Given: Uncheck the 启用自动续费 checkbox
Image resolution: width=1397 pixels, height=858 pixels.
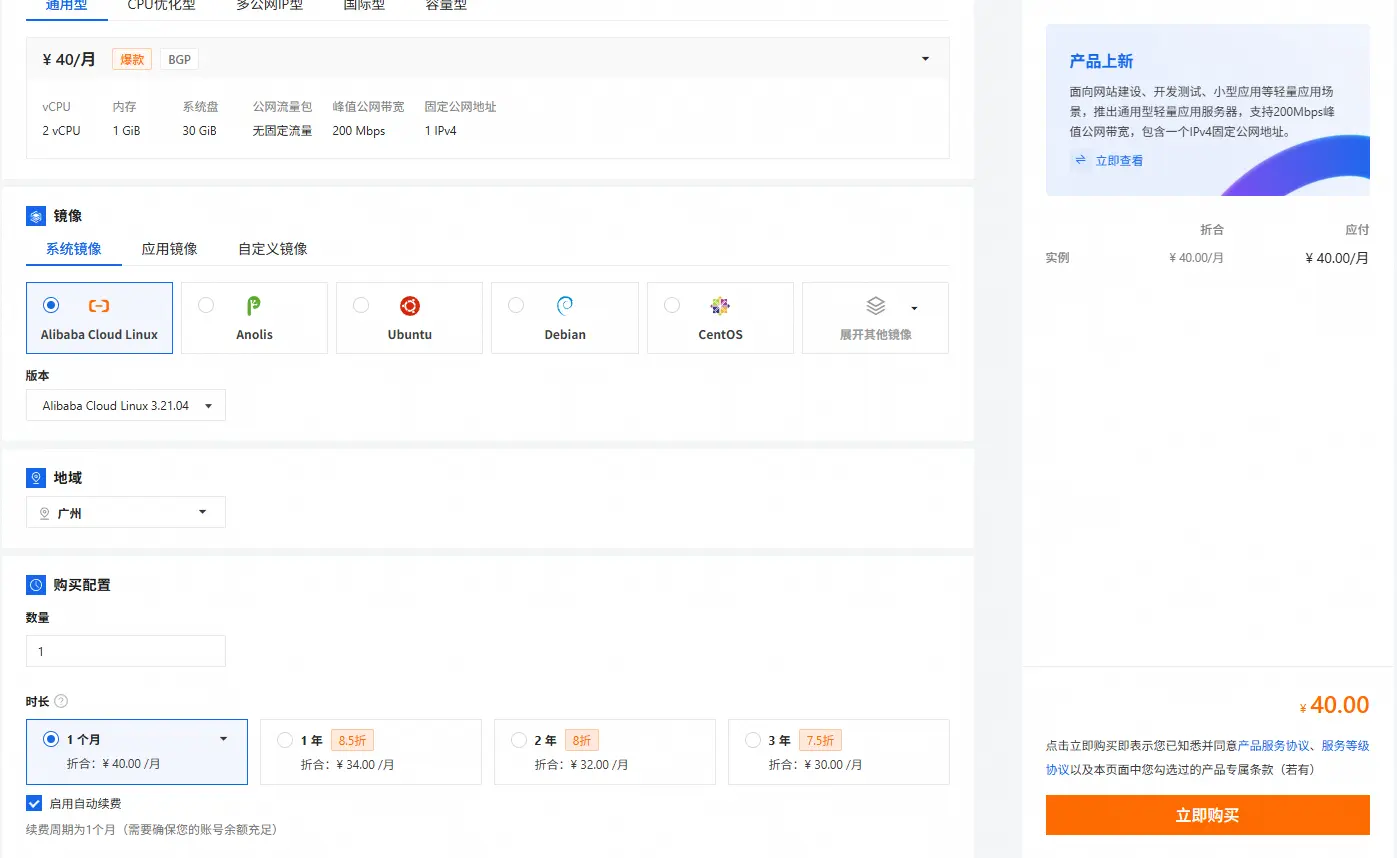Looking at the screenshot, I should pyautogui.click(x=34, y=803).
